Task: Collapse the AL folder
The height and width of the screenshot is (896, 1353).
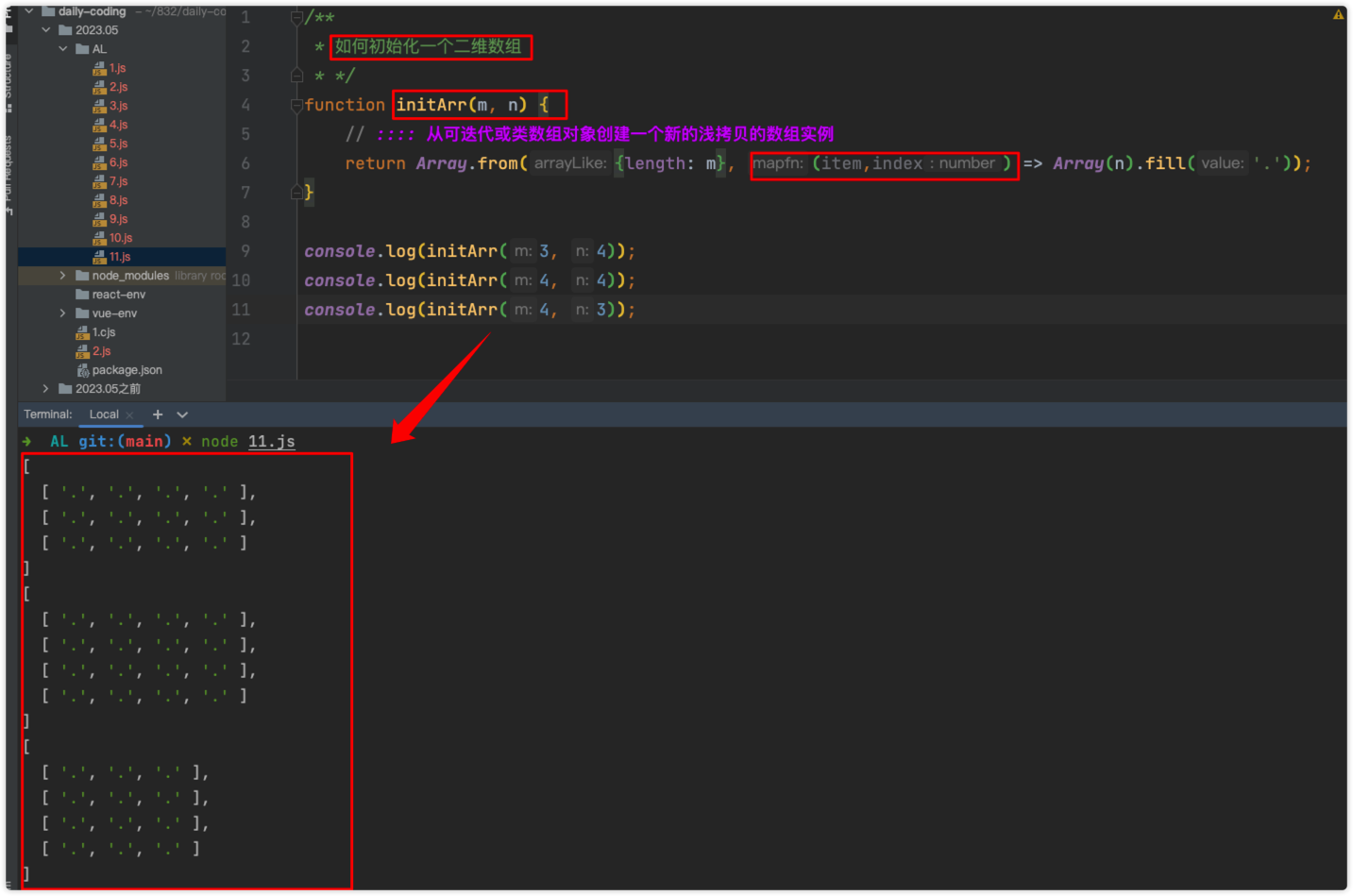Action: 63,49
